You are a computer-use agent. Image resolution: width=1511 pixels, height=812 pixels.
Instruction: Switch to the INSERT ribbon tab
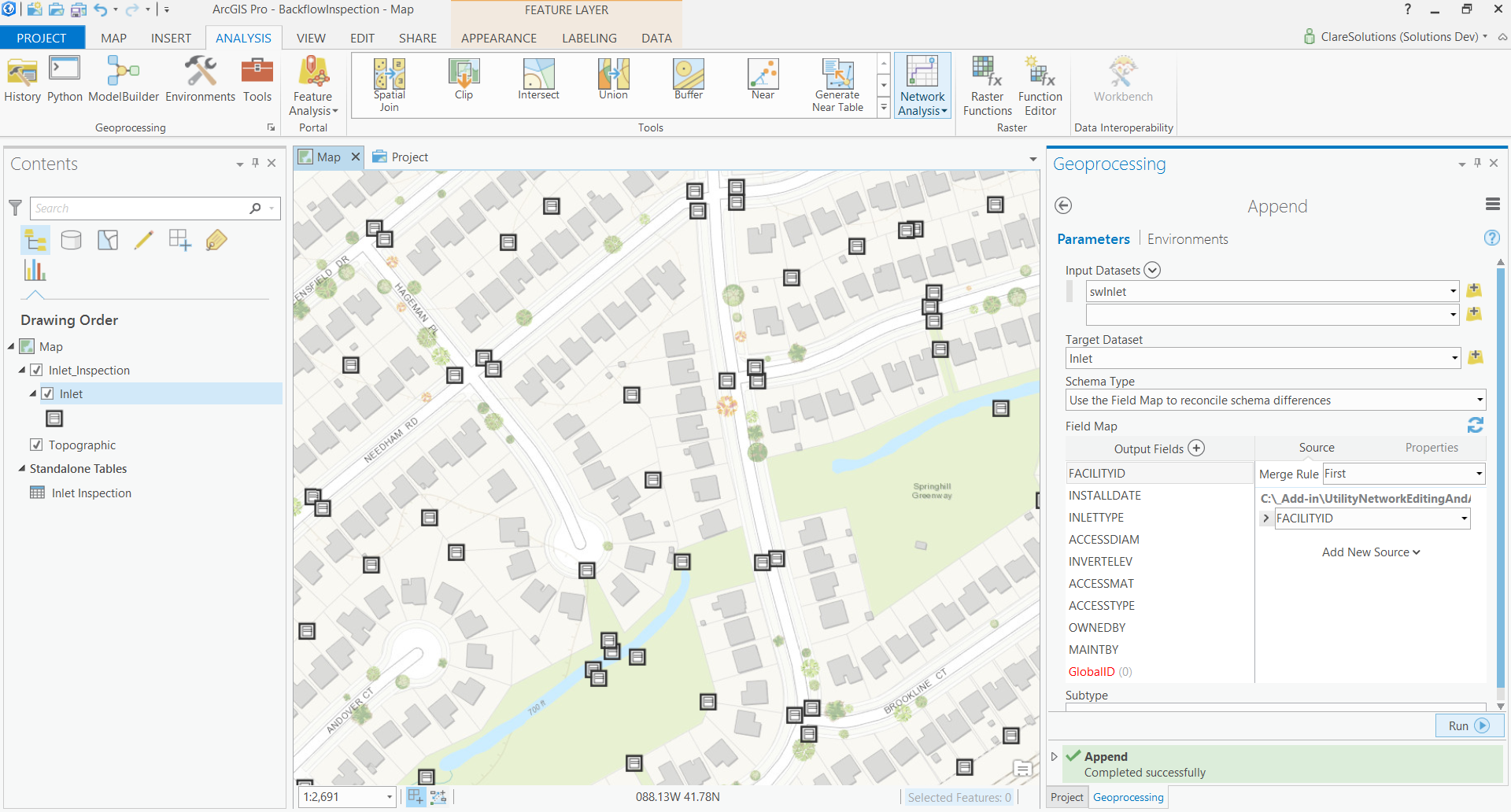(x=171, y=38)
